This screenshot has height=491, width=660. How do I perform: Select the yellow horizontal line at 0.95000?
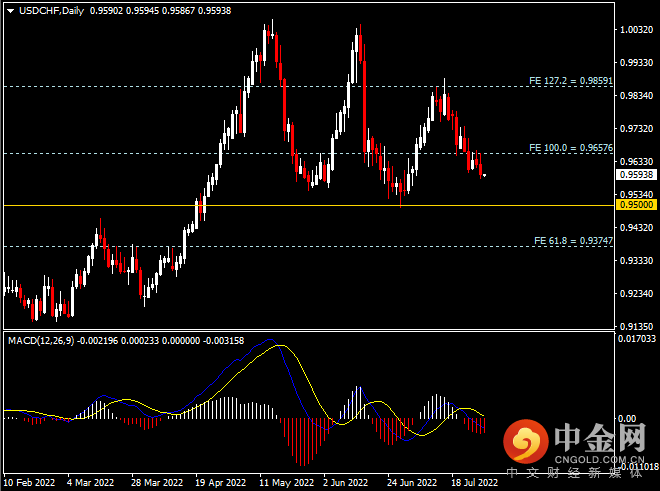tap(309, 205)
